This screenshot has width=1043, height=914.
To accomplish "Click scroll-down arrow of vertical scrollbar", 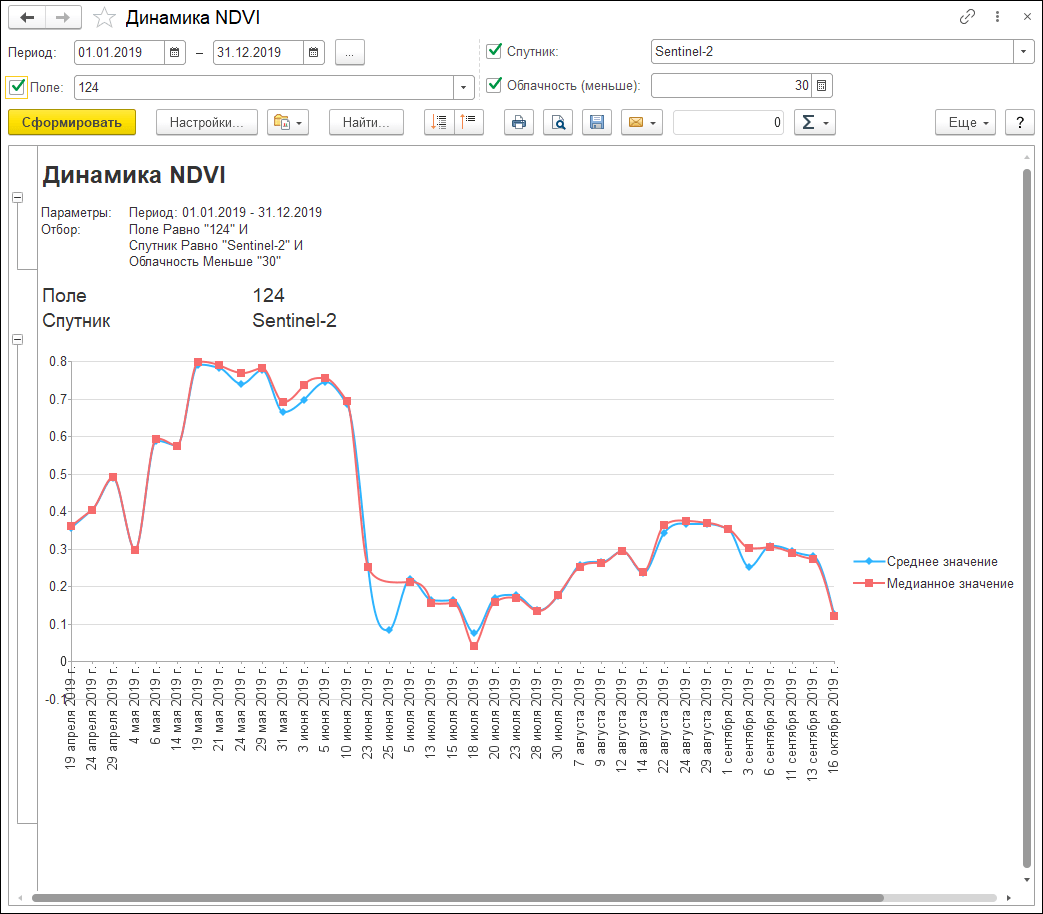I will pos(1027,879).
